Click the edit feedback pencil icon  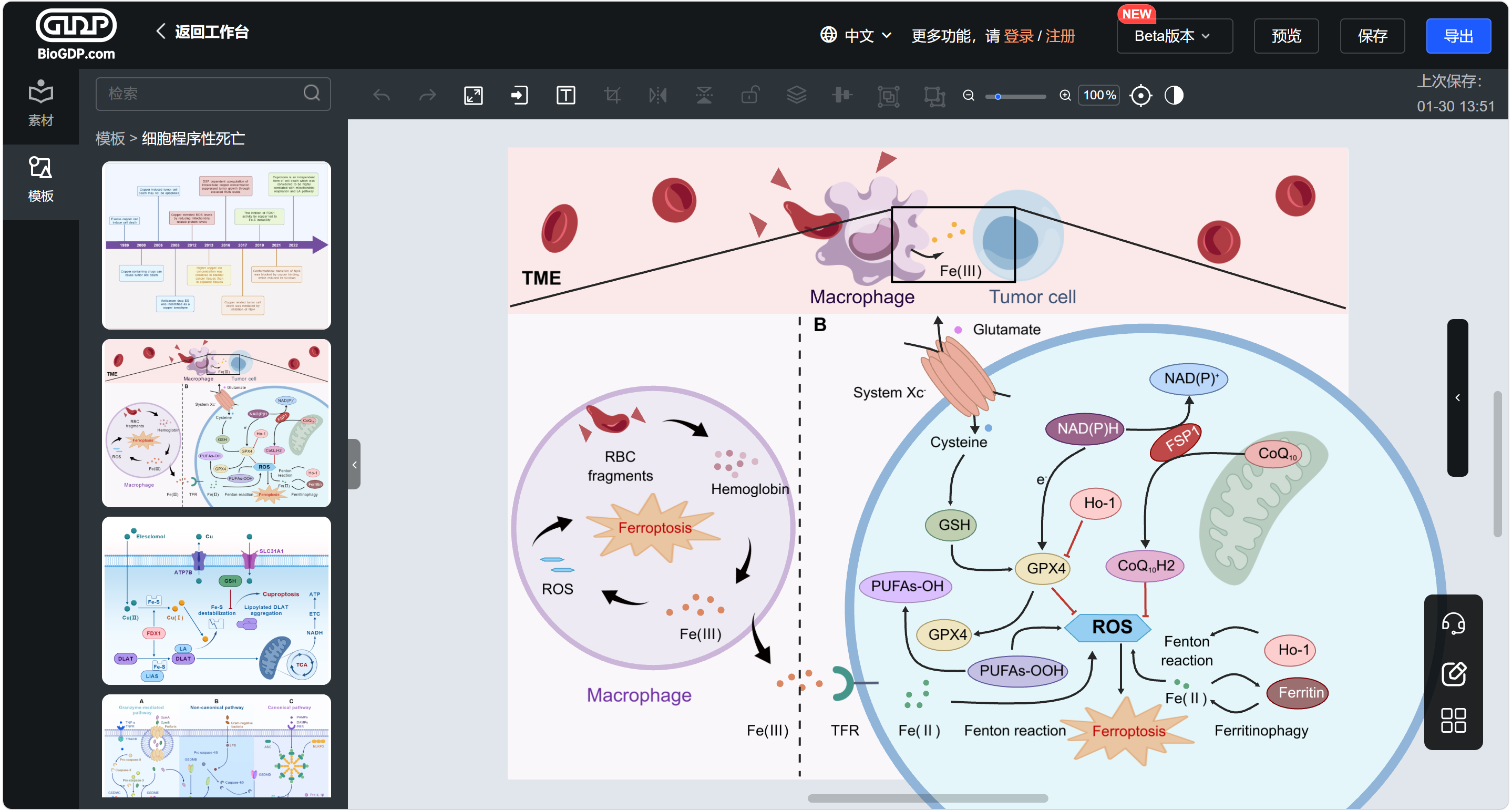pyautogui.click(x=1453, y=673)
